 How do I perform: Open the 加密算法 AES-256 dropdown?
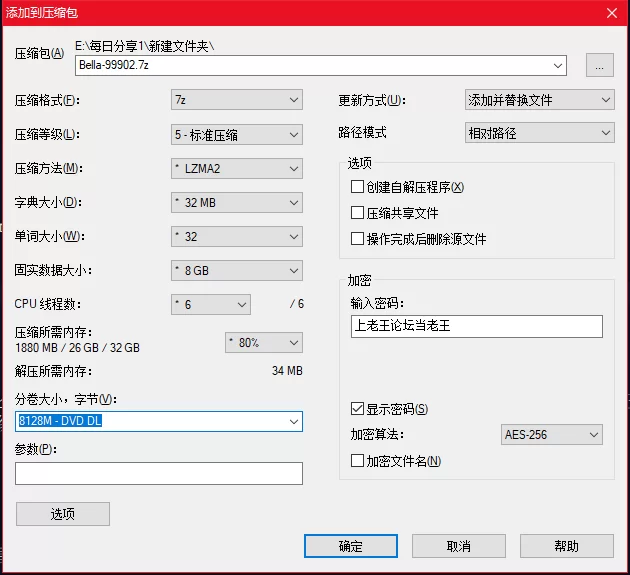(552, 434)
